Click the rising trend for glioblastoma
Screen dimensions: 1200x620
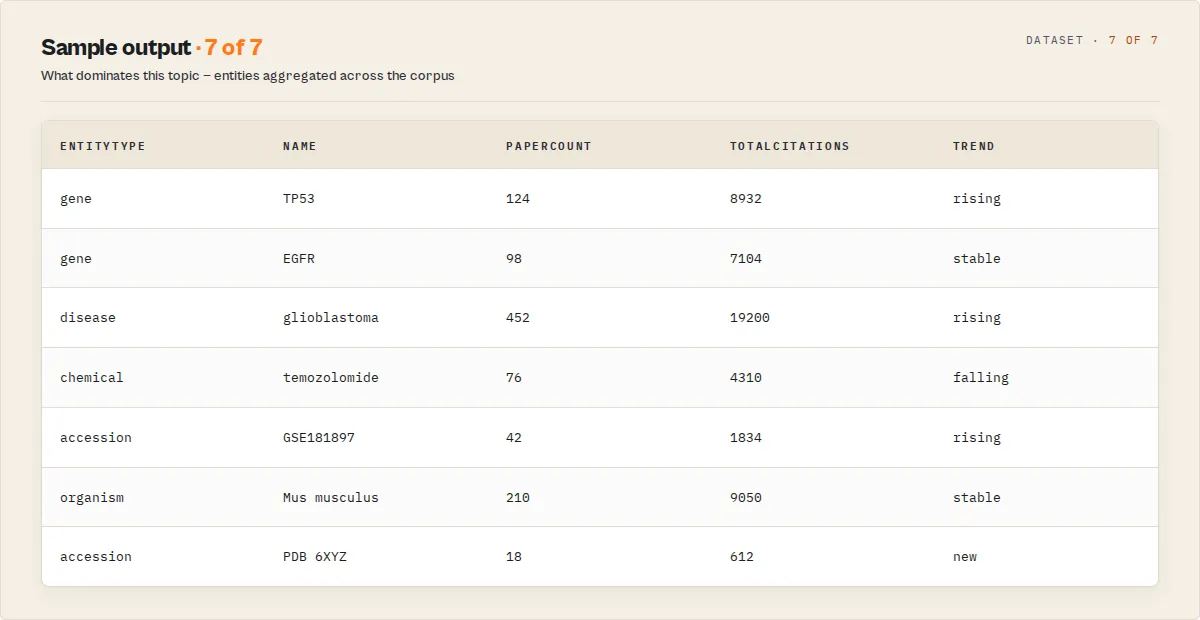point(977,318)
